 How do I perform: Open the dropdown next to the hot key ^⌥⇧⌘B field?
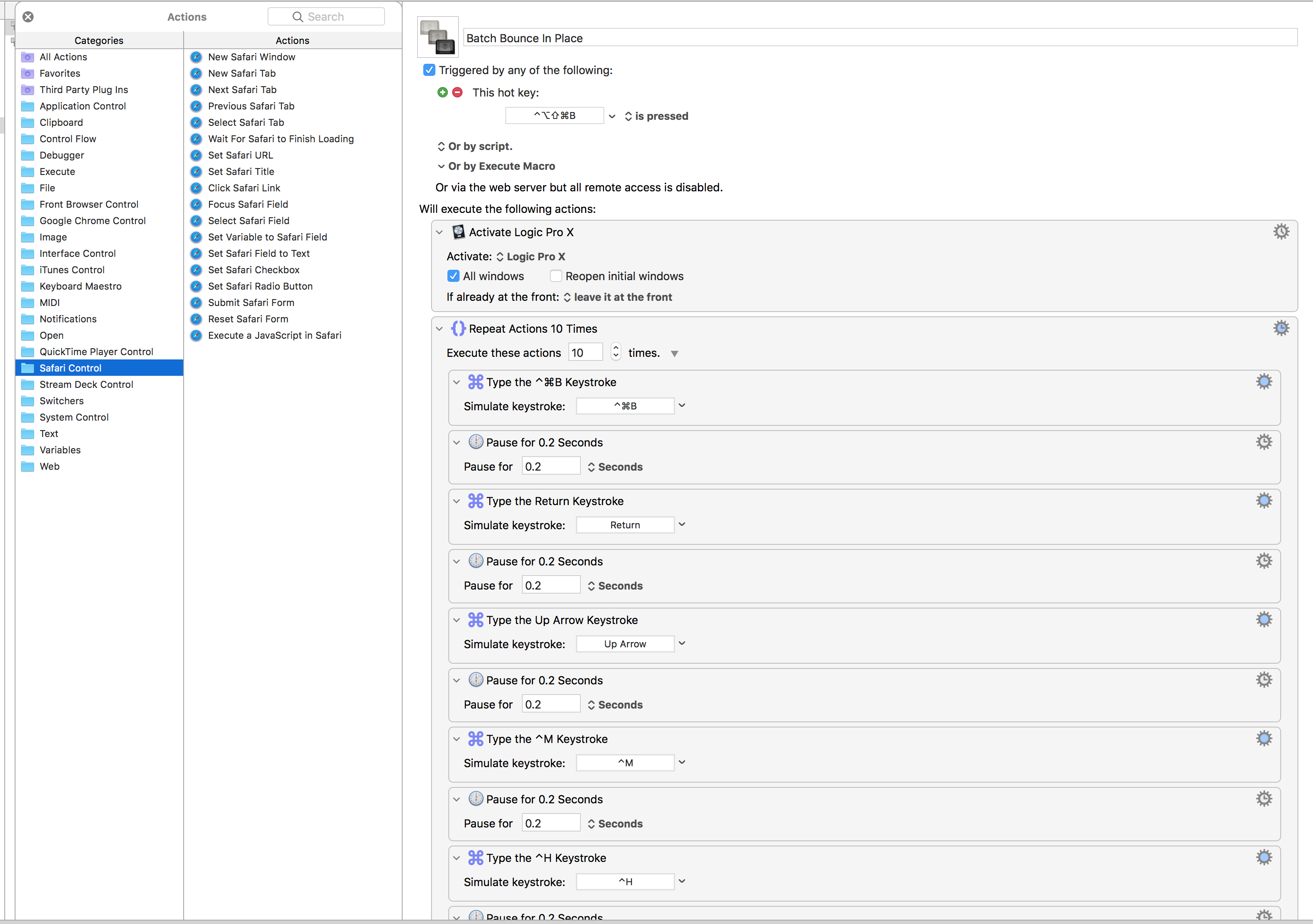point(612,116)
